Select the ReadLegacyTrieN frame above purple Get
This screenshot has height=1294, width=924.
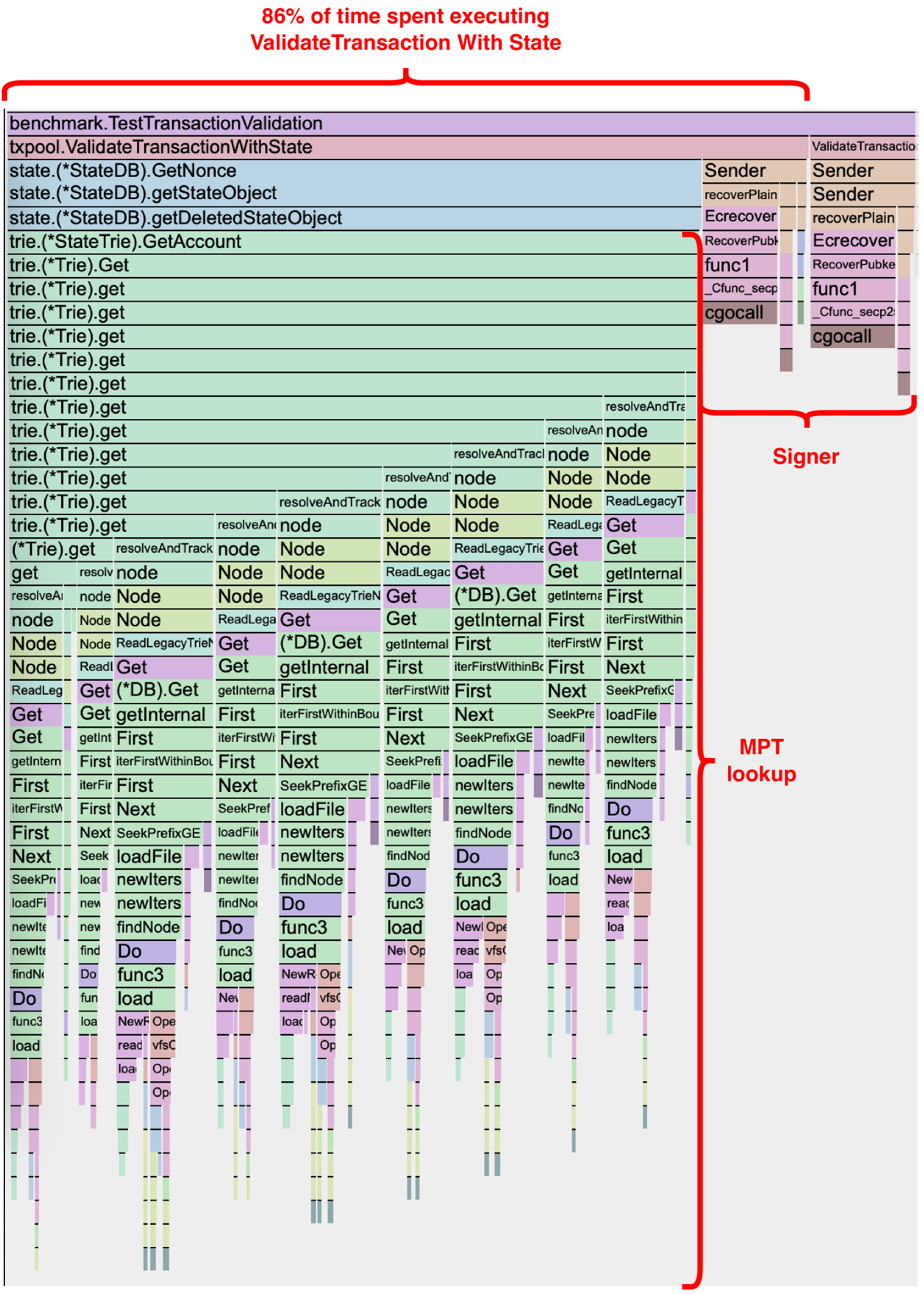coord(329,595)
